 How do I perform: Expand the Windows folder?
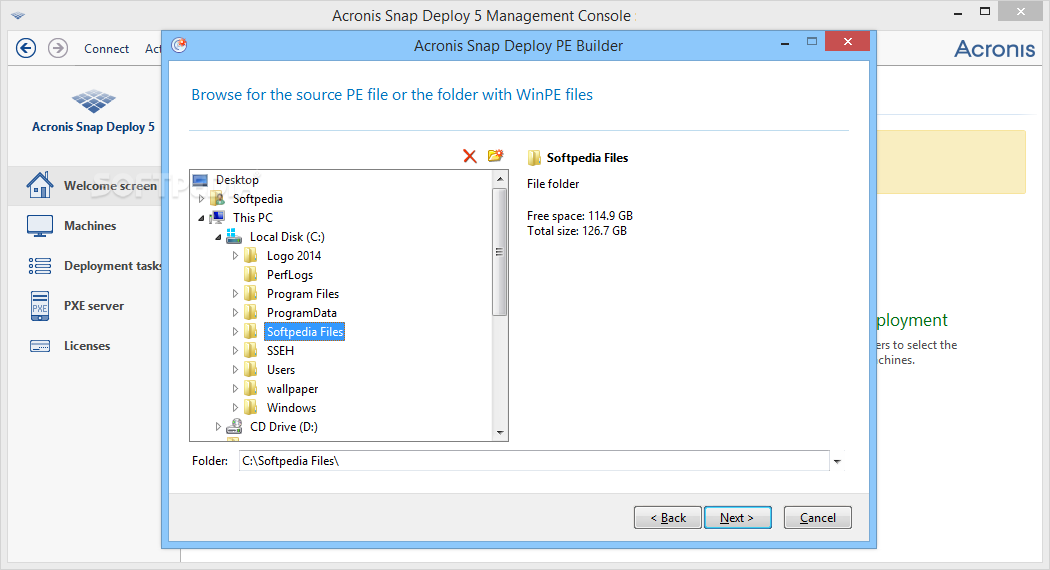235,408
